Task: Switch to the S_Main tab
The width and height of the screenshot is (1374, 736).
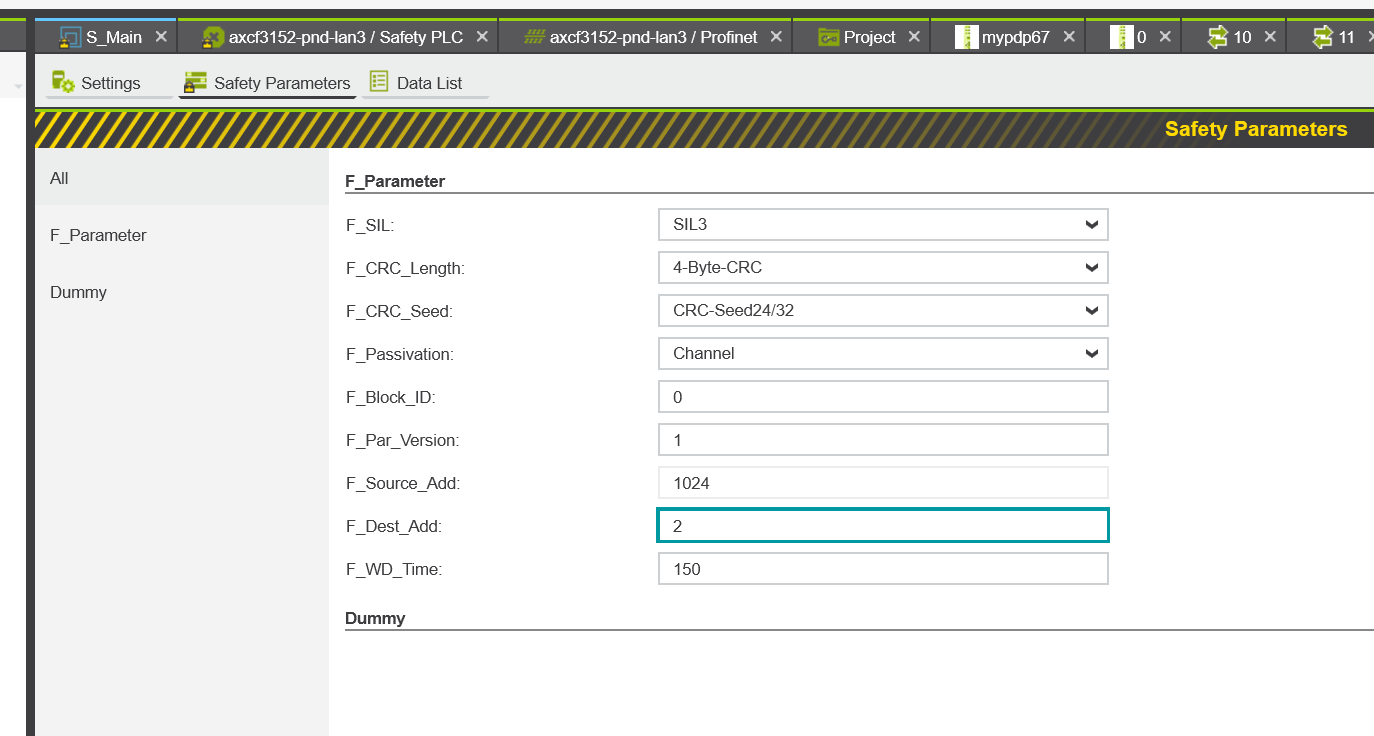Action: coord(106,37)
